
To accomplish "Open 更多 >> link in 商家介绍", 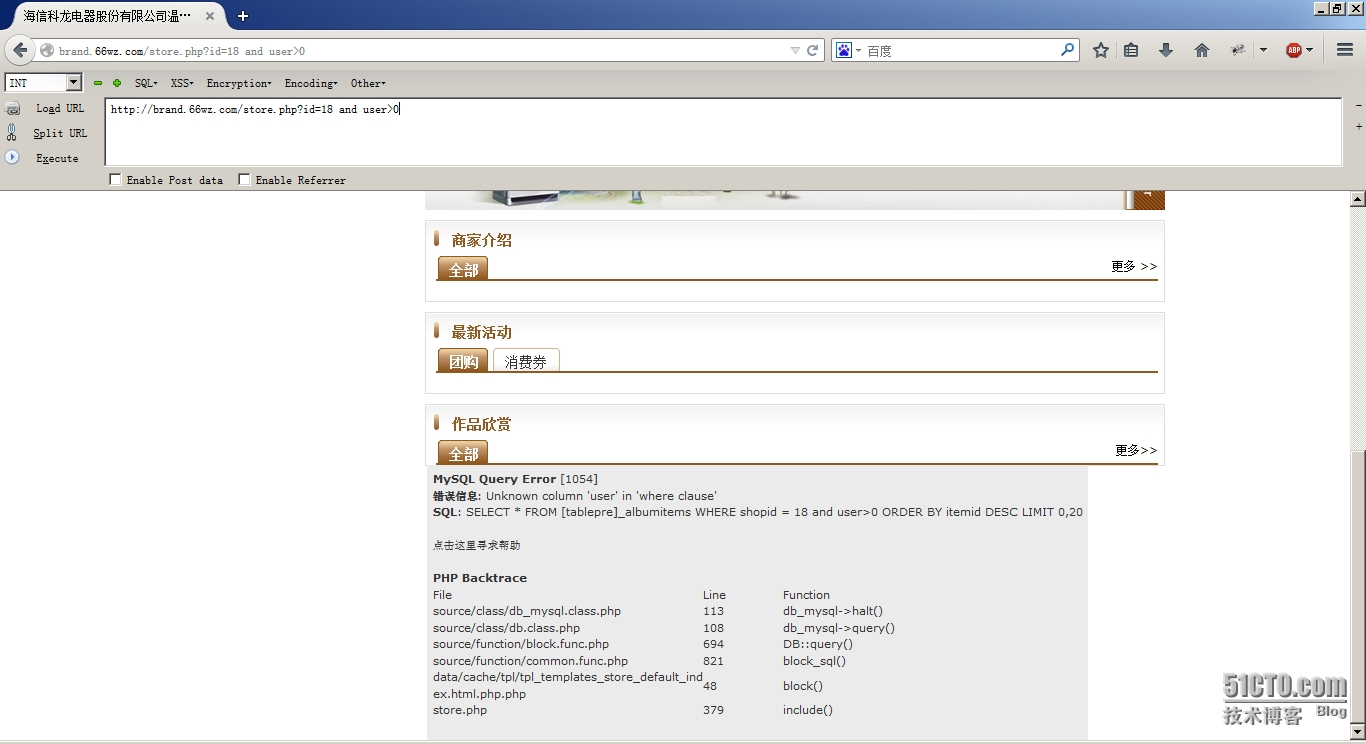I will (1134, 266).
